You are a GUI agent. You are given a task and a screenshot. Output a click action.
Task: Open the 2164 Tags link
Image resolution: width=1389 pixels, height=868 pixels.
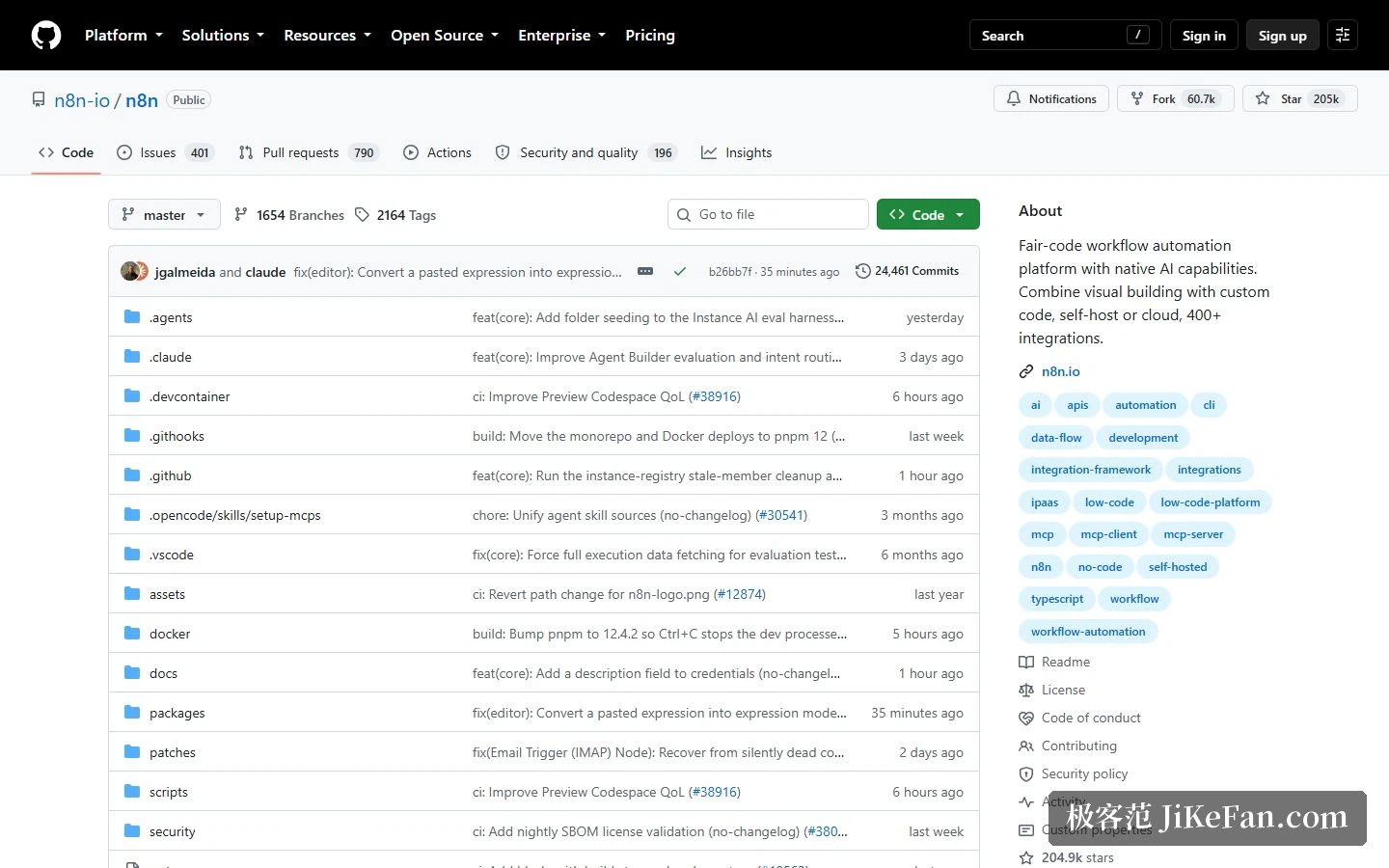(x=395, y=215)
